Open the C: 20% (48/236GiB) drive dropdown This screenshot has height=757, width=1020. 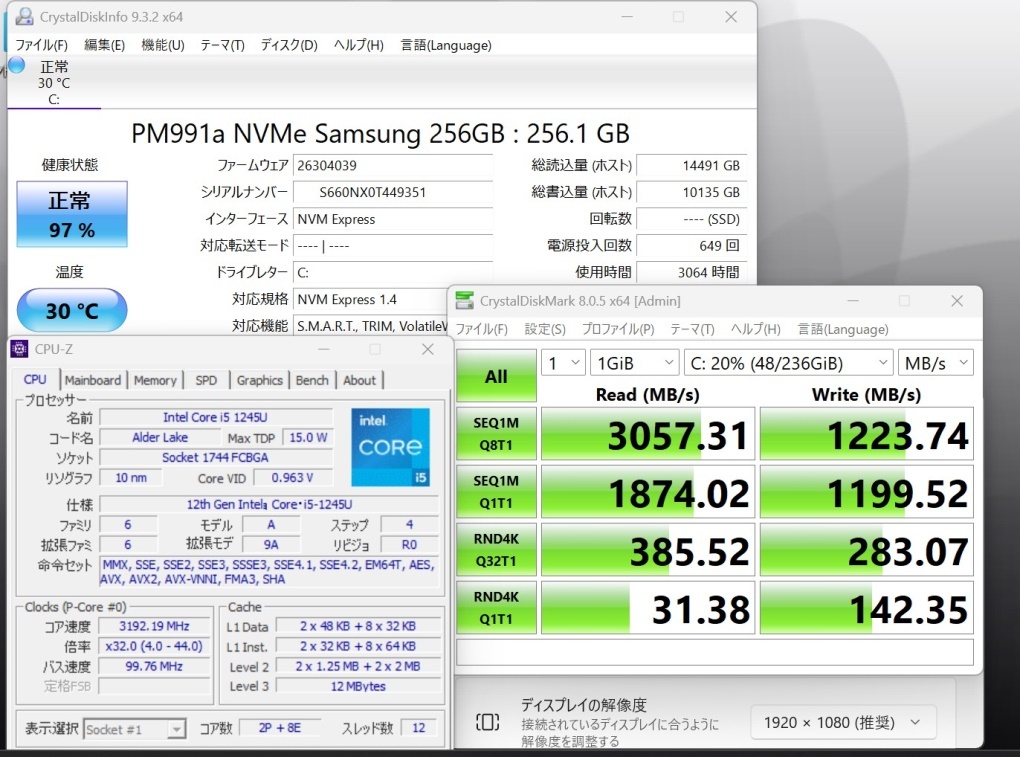(x=788, y=363)
